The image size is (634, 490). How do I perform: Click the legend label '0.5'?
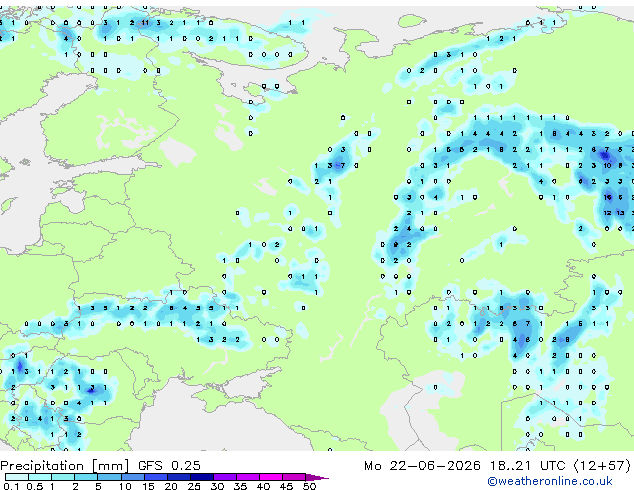[x=34, y=486]
